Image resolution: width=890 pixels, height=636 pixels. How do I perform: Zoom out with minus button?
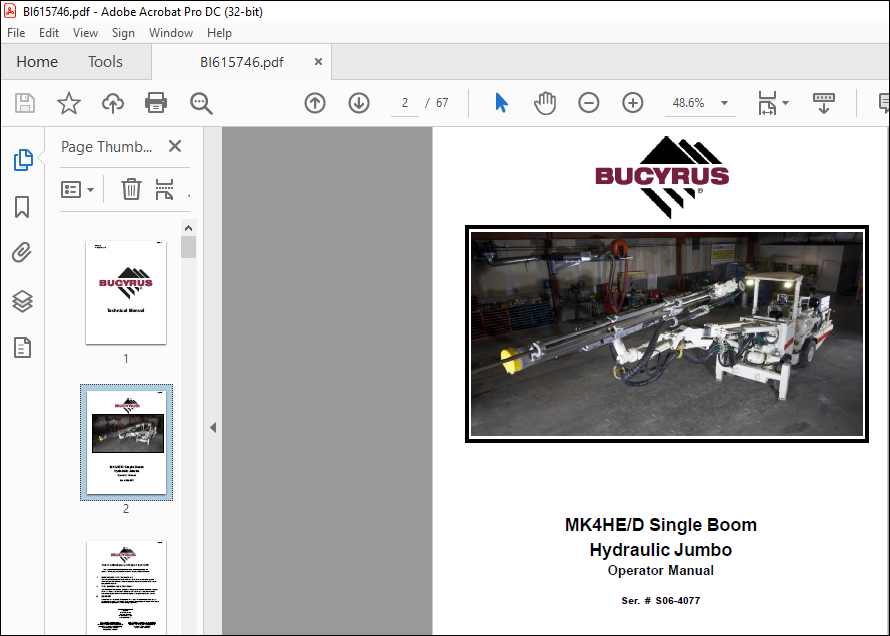pos(589,103)
